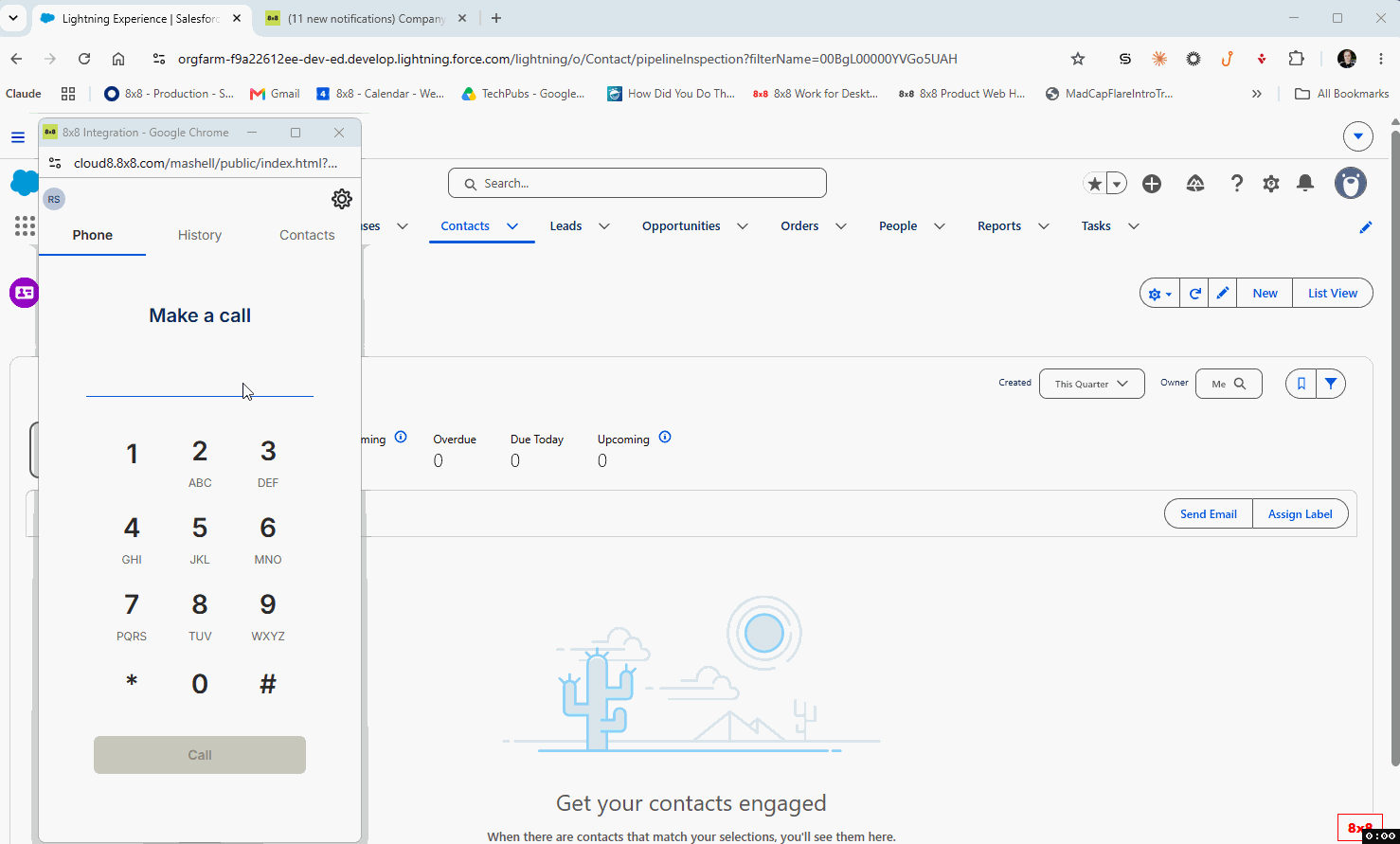This screenshot has height=844, width=1400.
Task: Bookmark this page with the star
Action: (x=1078, y=59)
